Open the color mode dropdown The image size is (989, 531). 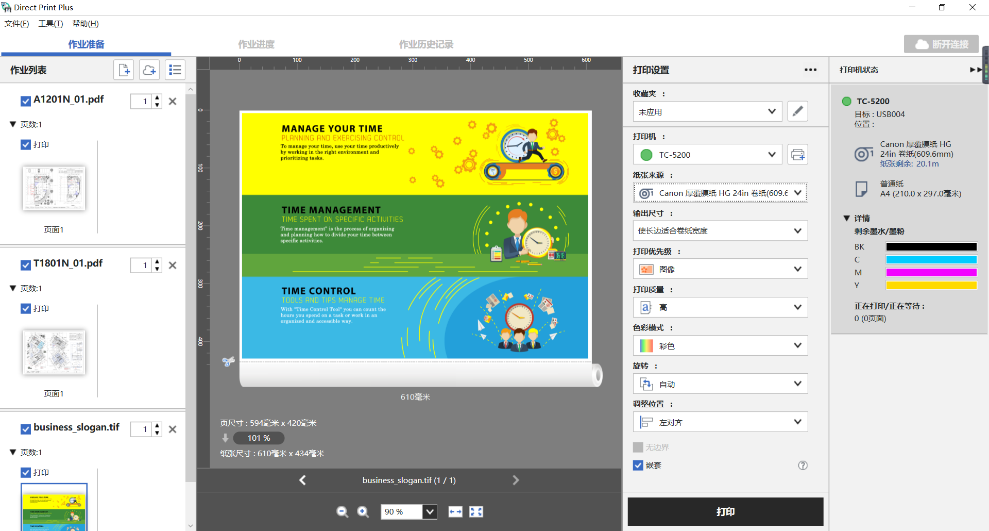tap(719, 345)
